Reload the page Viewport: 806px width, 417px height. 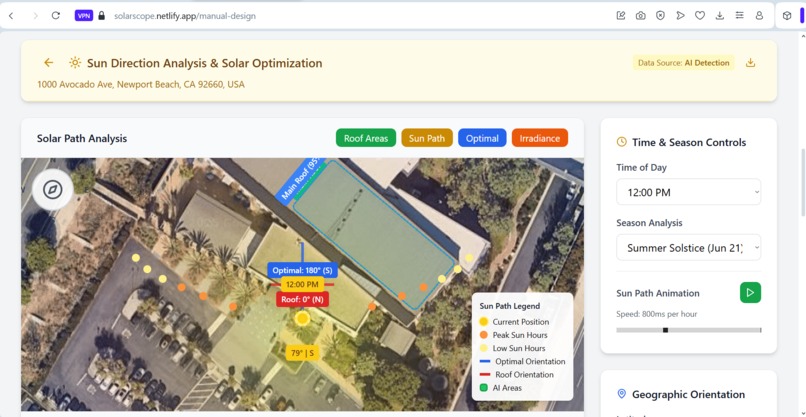click(56, 15)
